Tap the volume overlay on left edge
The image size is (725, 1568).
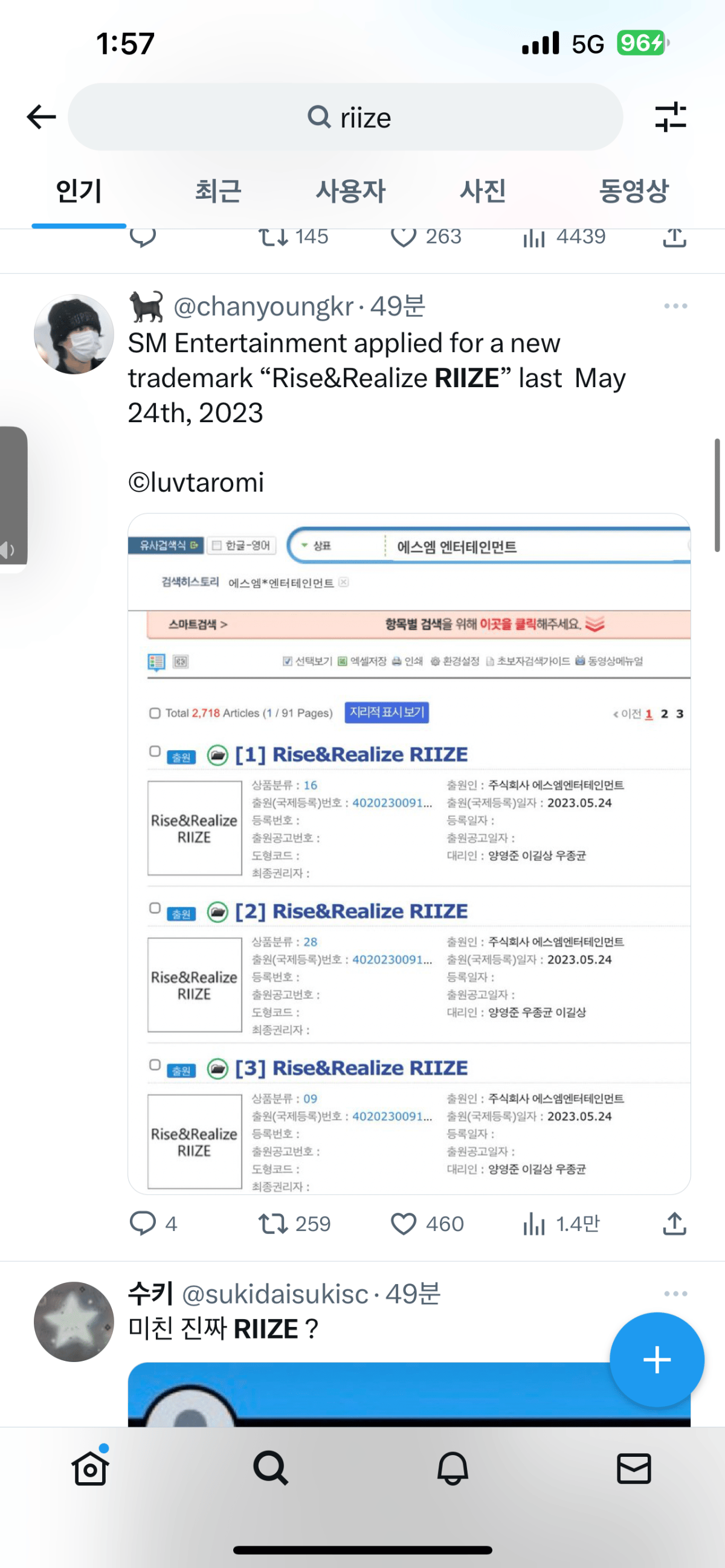(x=13, y=498)
